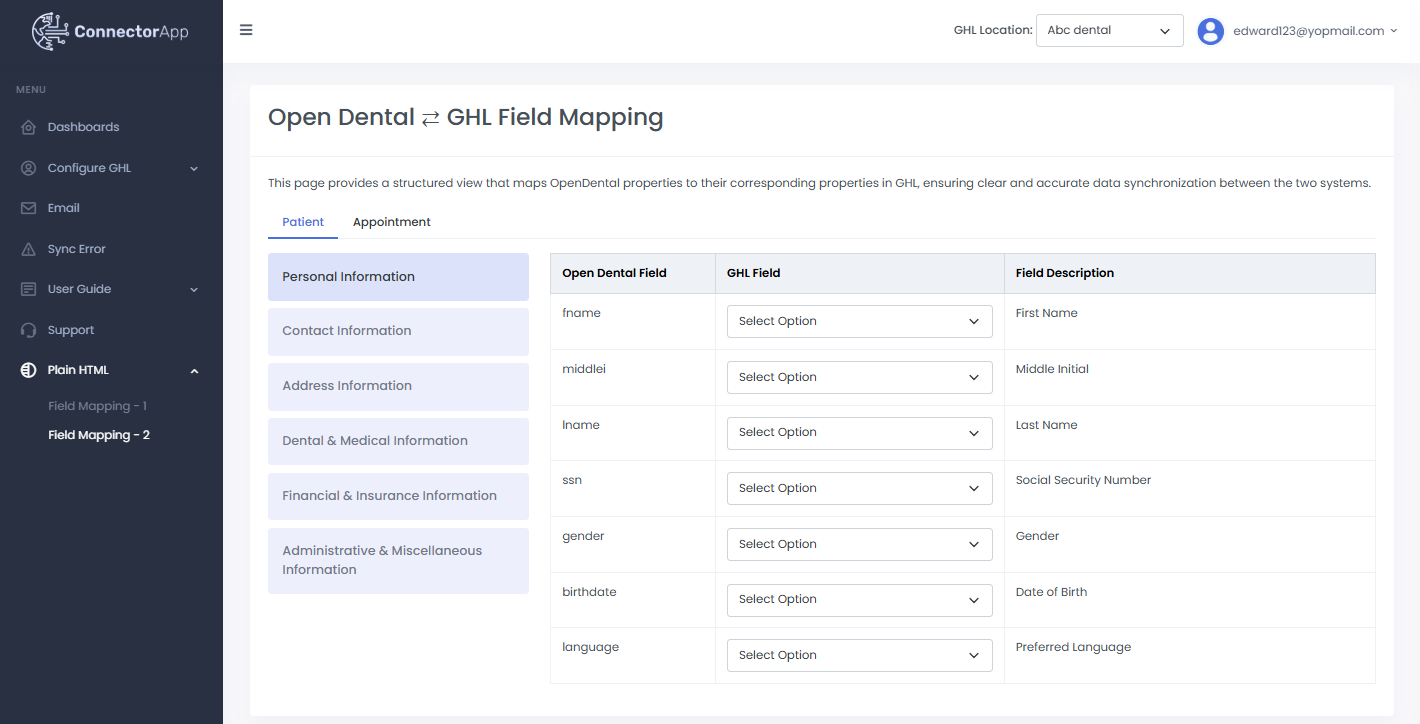
Task: Open GHL field dropdown for middlei
Action: click(x=860, y=377)
